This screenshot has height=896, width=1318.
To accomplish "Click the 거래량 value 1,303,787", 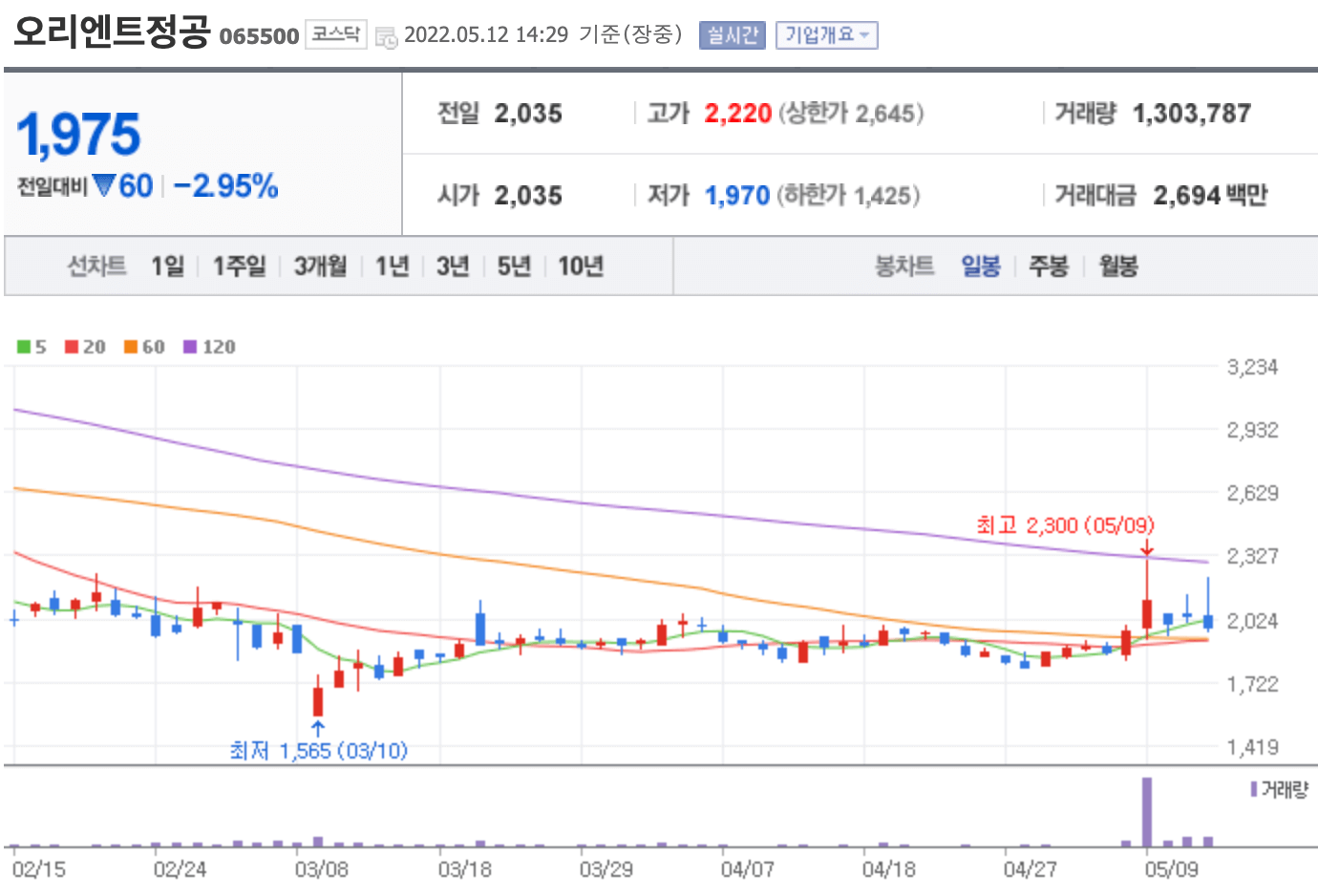I will tap(1192, 114).
